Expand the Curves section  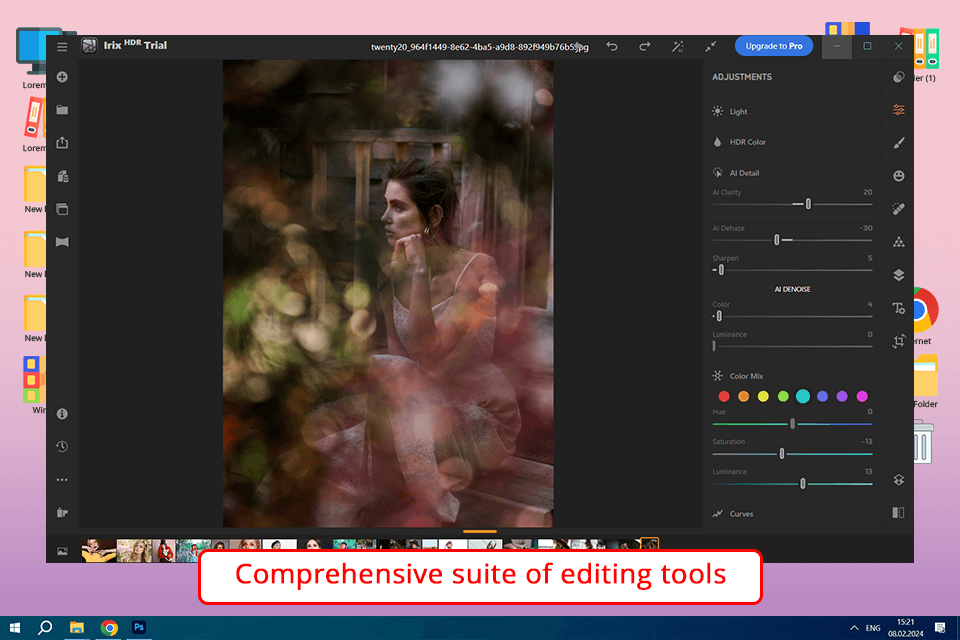click(x=740, y=514)
